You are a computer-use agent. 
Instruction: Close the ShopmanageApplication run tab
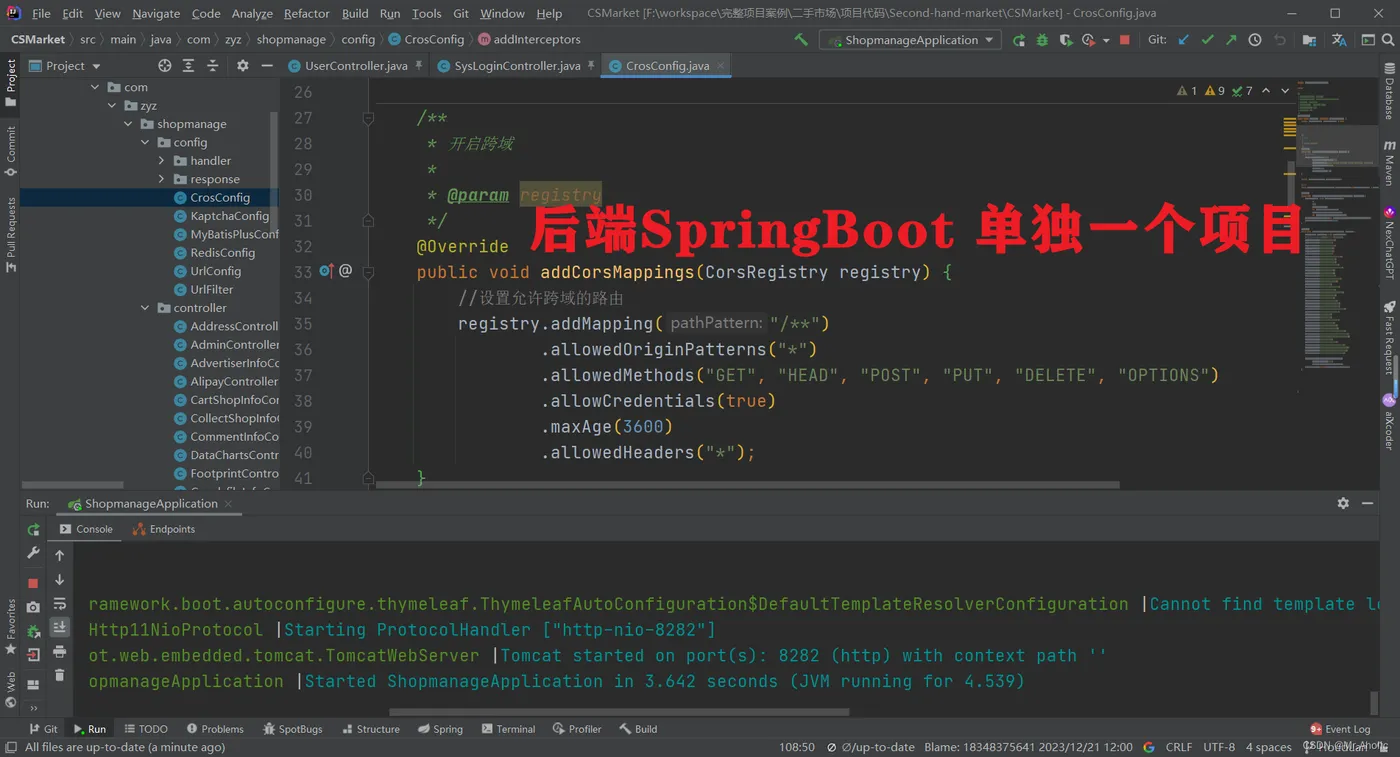pyautogui.click(x=228, y=504)
